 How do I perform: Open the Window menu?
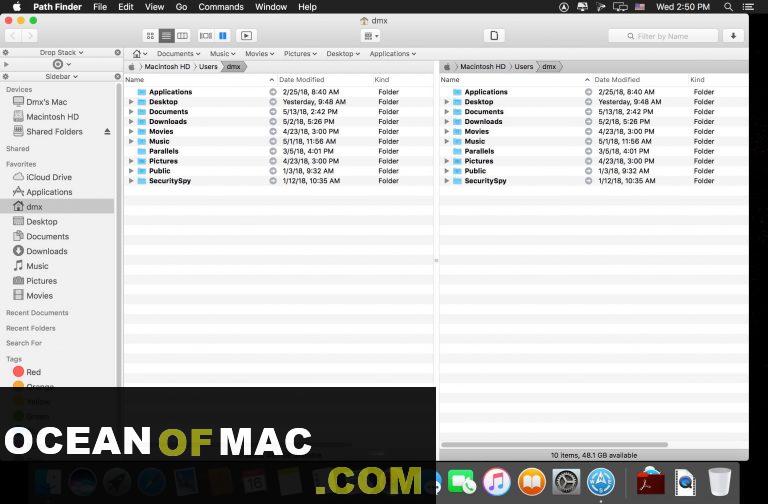coord(271,7)
